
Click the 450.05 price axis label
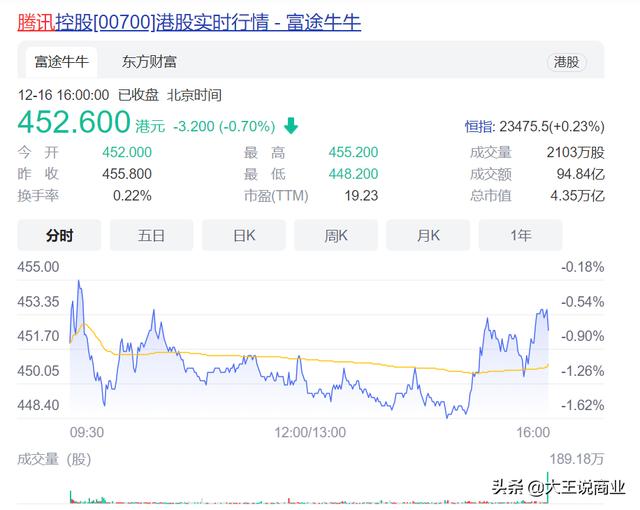pyautogui.click(x=38, y=371)
